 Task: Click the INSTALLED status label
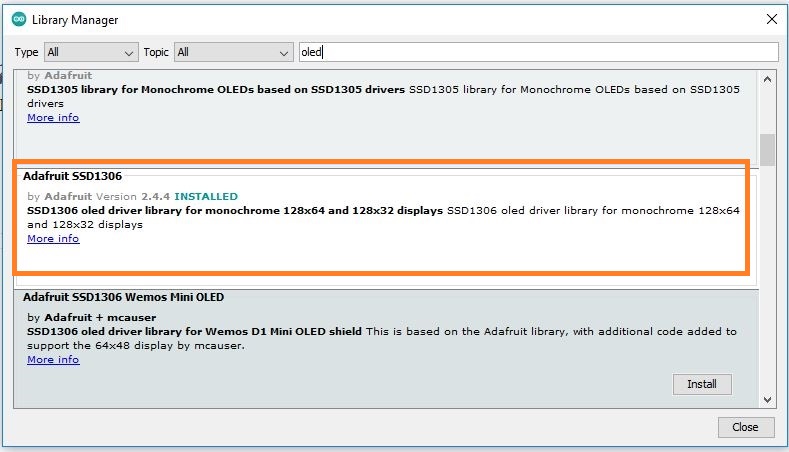206,196
